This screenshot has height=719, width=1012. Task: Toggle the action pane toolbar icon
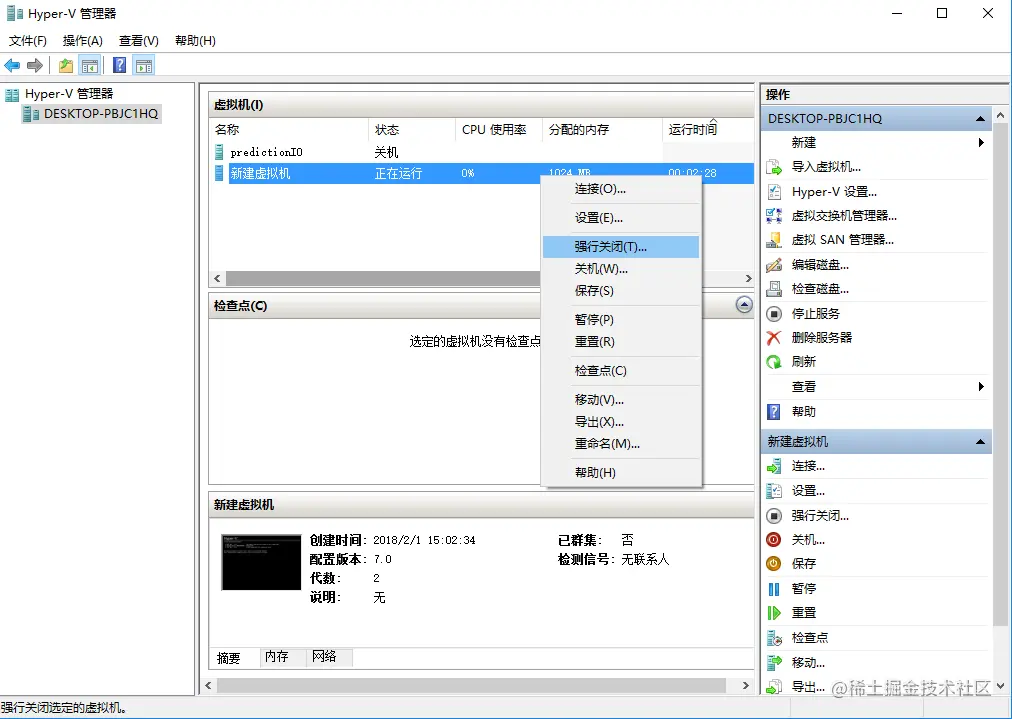click(144, 65)
